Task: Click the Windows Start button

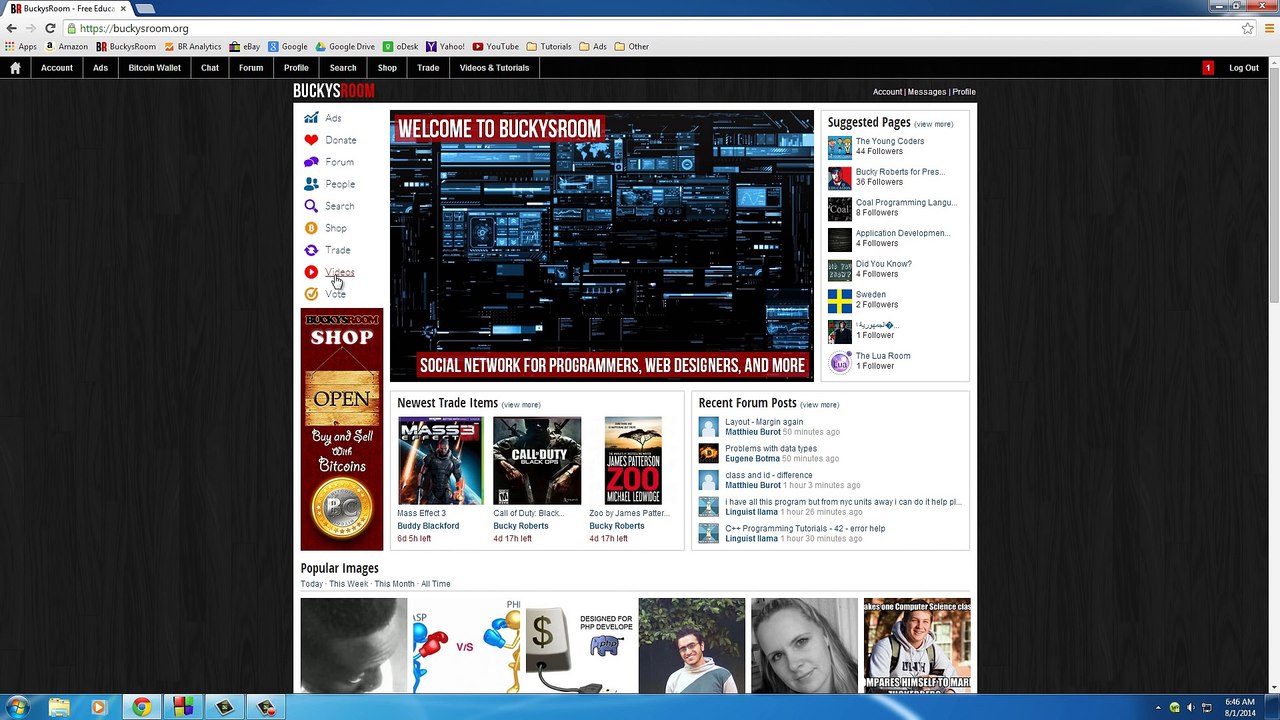Action: 17,707
